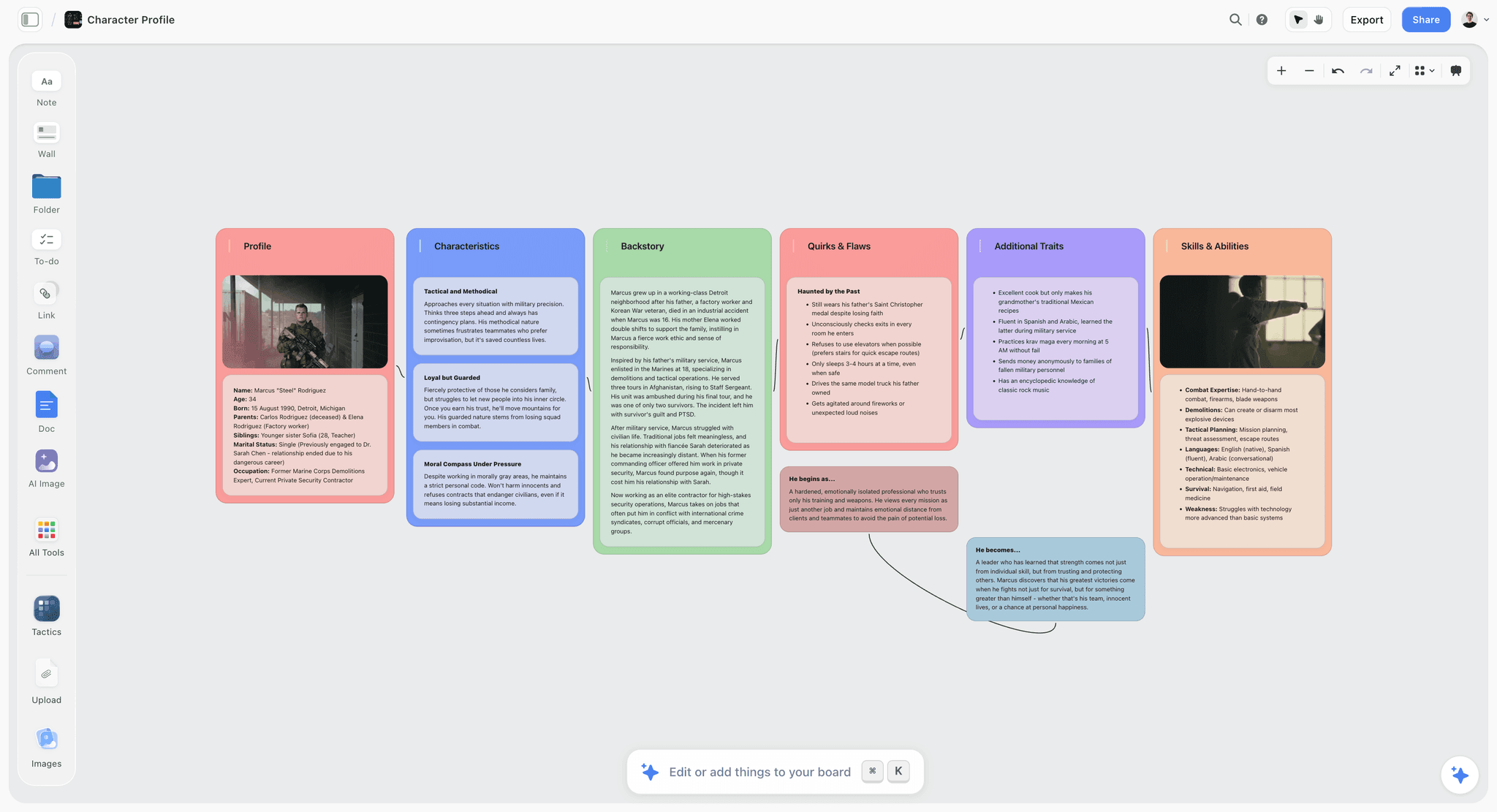Screen dimensions: 1497x812
Task: Open the AI Image tool
Action: click(x=46, y=468)
